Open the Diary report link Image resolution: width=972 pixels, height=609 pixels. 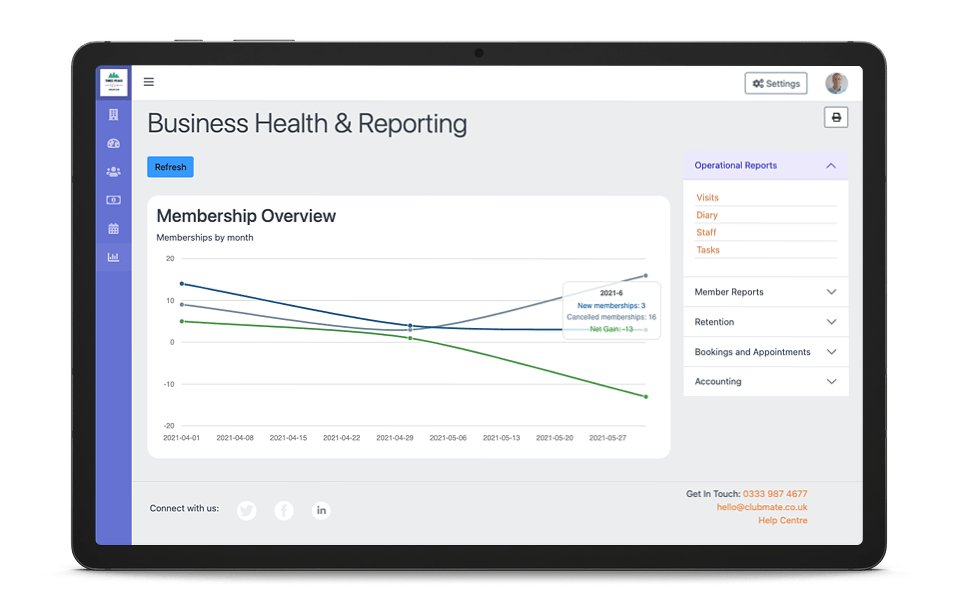click(x=707, y=215)
